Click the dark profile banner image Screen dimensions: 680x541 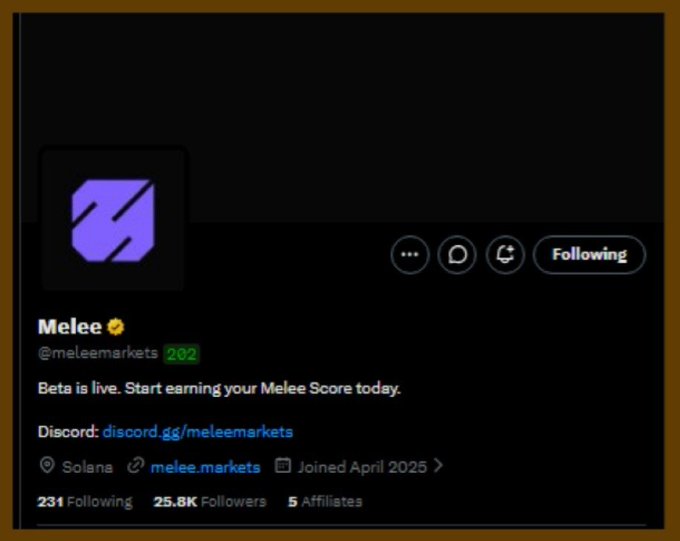[343, 117]
